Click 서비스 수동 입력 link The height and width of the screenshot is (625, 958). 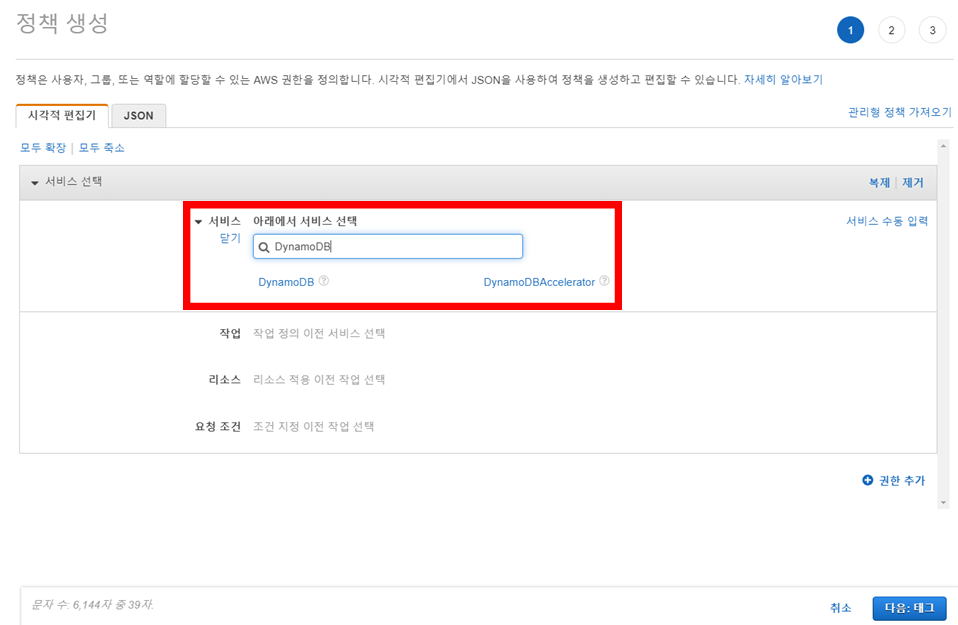[887, 221]
